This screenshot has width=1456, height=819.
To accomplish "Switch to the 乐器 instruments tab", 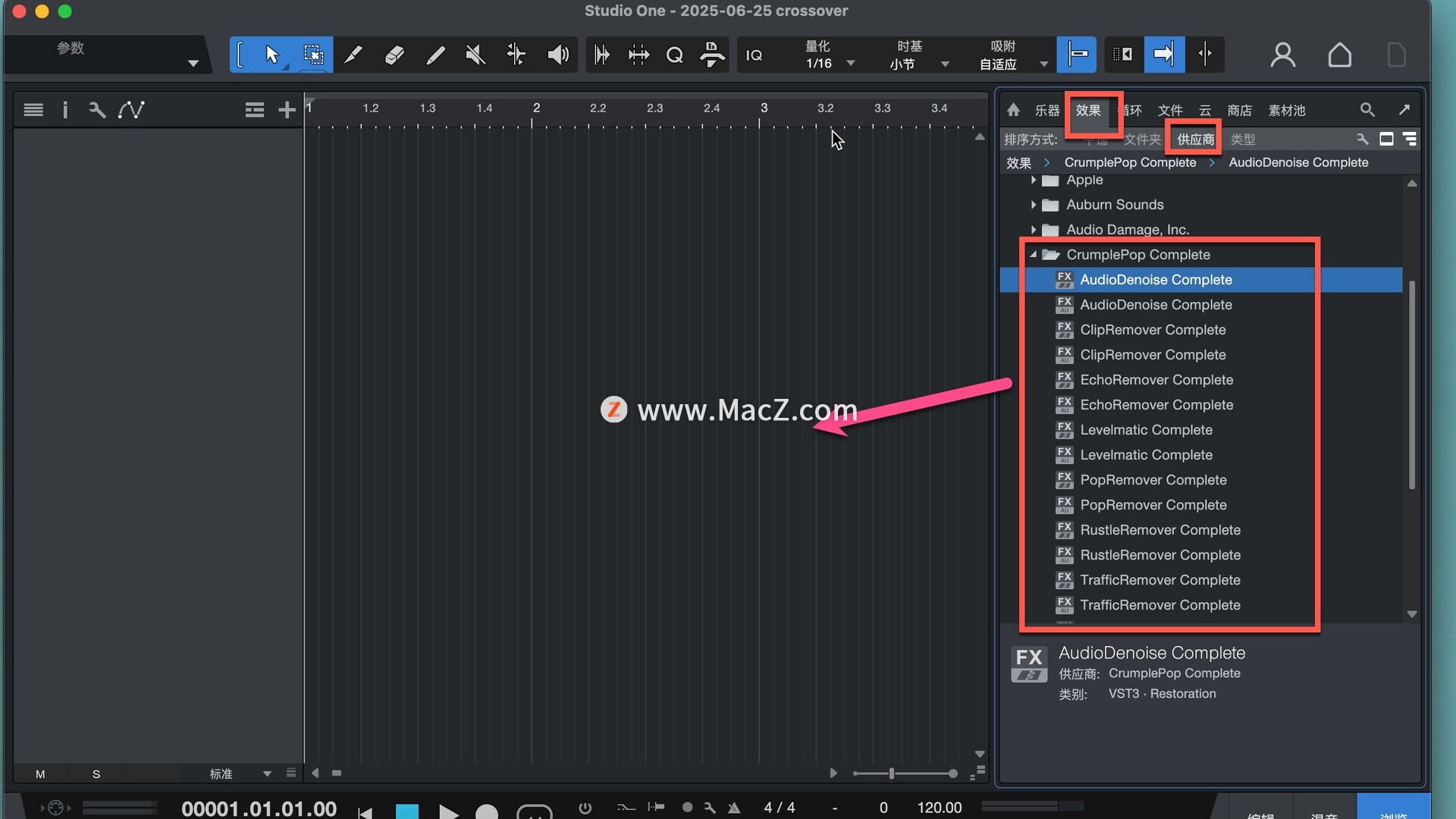I will [1047, 111].
